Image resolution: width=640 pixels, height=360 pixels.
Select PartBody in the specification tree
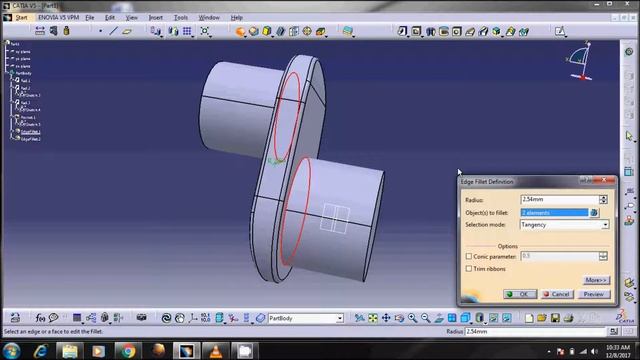click(x=23, y=73)
